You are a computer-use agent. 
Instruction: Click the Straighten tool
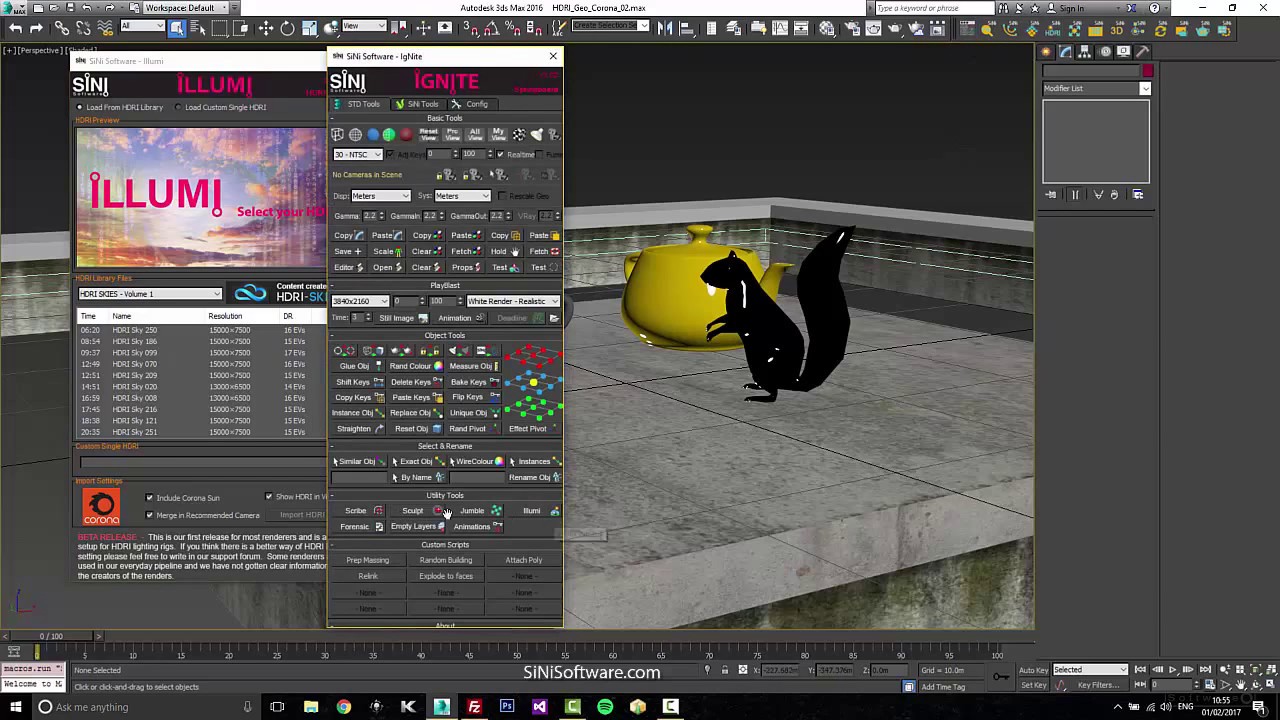click(x=359, y=429)
